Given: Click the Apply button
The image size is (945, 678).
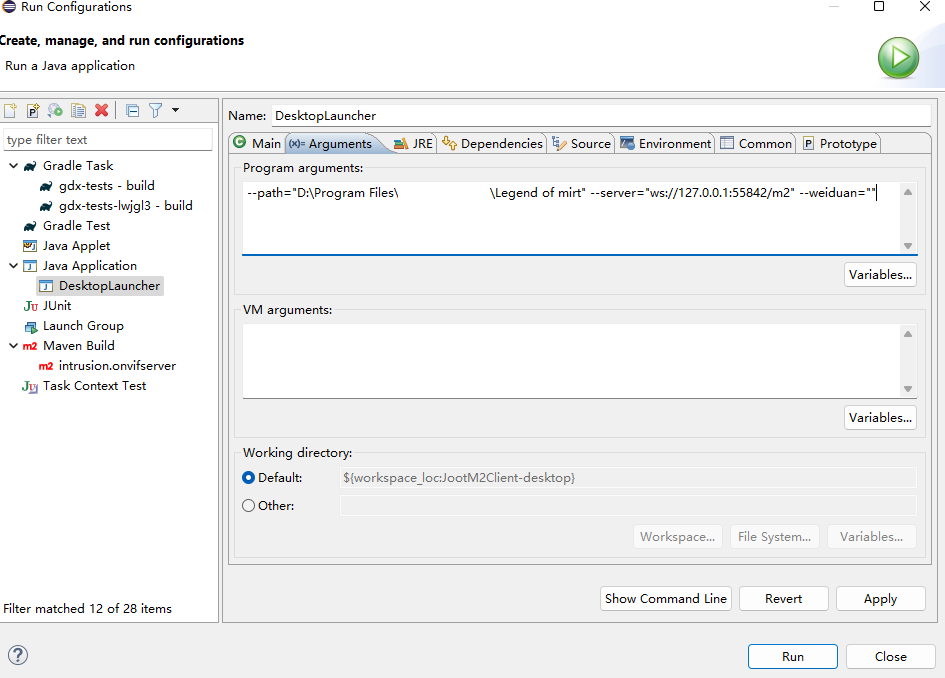Looking at the screenshot, I should point(880,599).
